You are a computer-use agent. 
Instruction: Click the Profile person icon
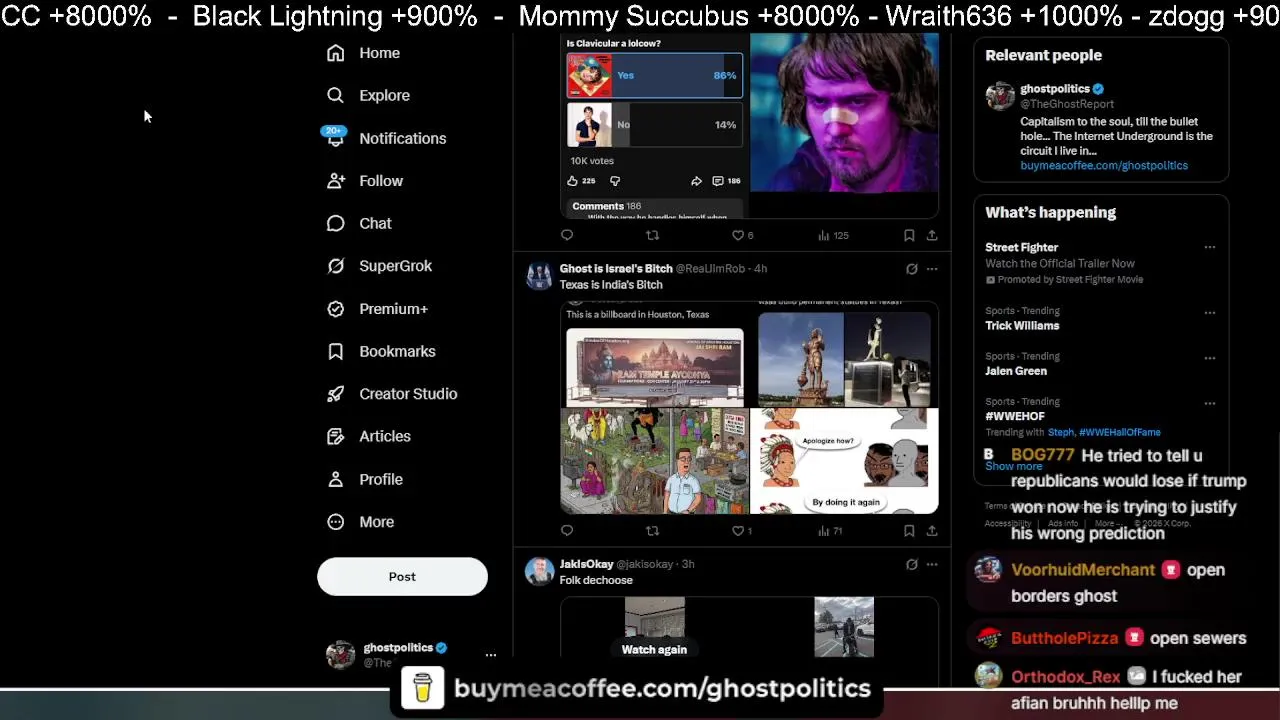(336, 479)
